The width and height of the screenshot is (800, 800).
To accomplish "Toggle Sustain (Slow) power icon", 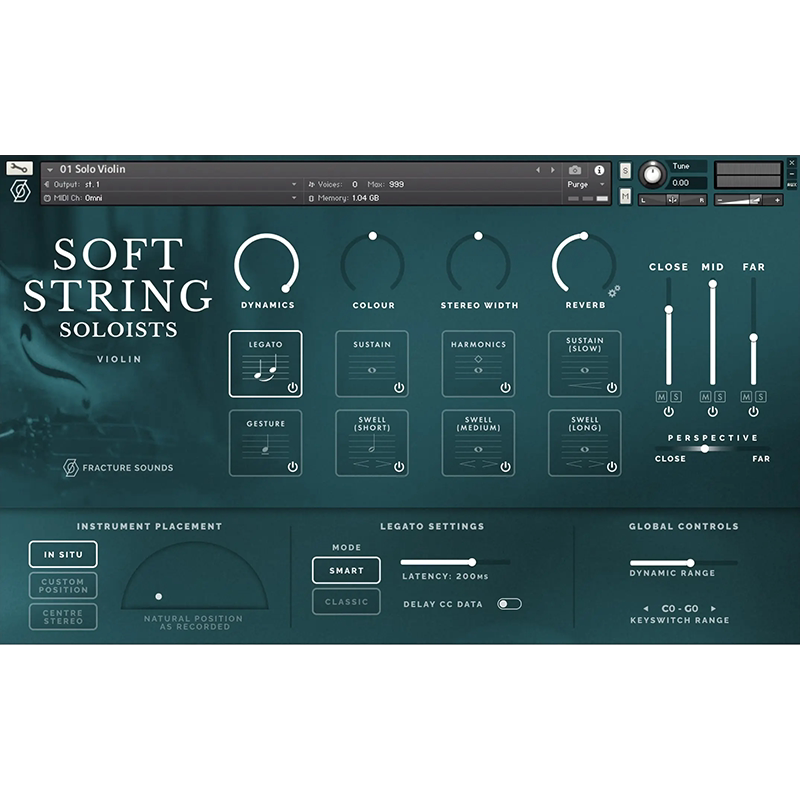I will tap(612, 388).
